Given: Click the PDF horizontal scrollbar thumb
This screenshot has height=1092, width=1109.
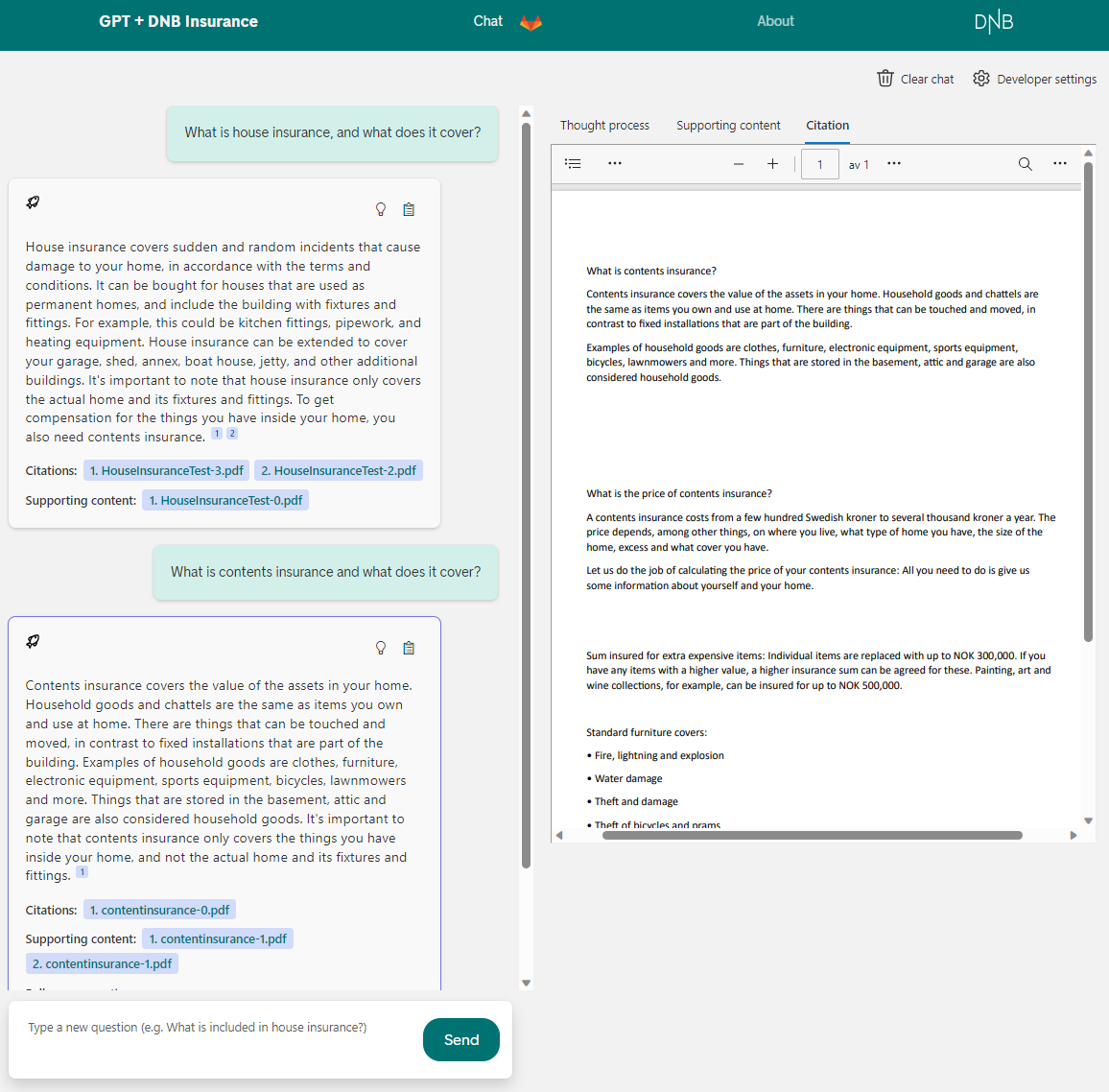Looking at the screenshot, I should [x=812, y=835].
